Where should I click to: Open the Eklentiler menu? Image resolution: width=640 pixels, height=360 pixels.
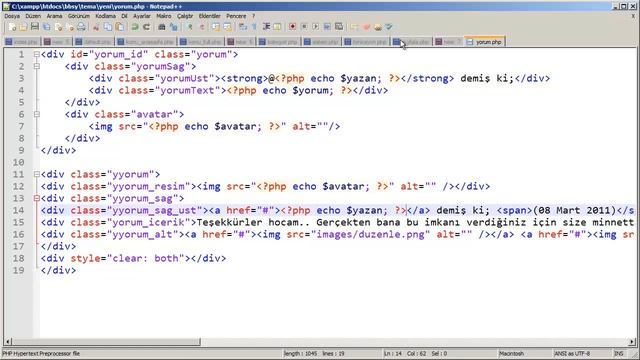pyautogui.click(x=209, y=16)
